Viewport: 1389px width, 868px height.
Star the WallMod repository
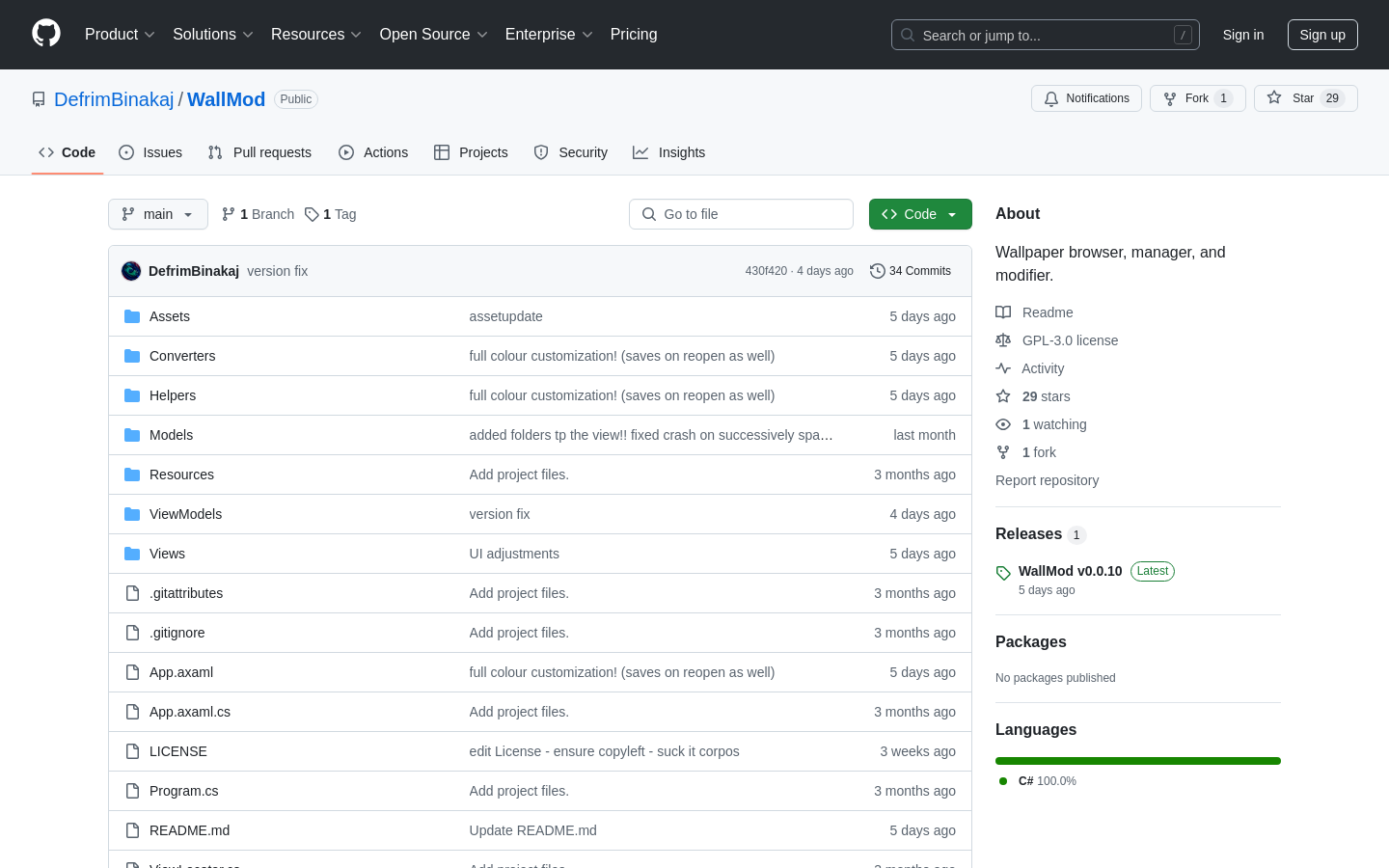click(x=1305, y=98)
